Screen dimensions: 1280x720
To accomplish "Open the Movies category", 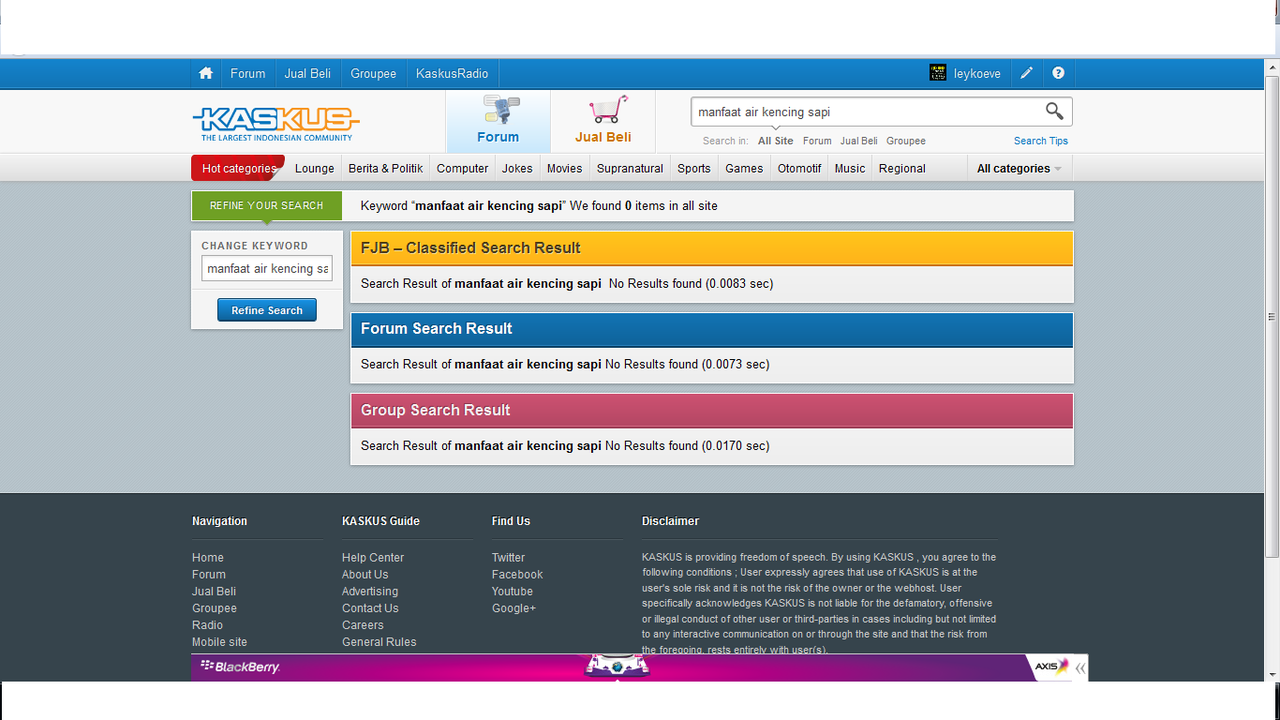I will click(564, 168).
